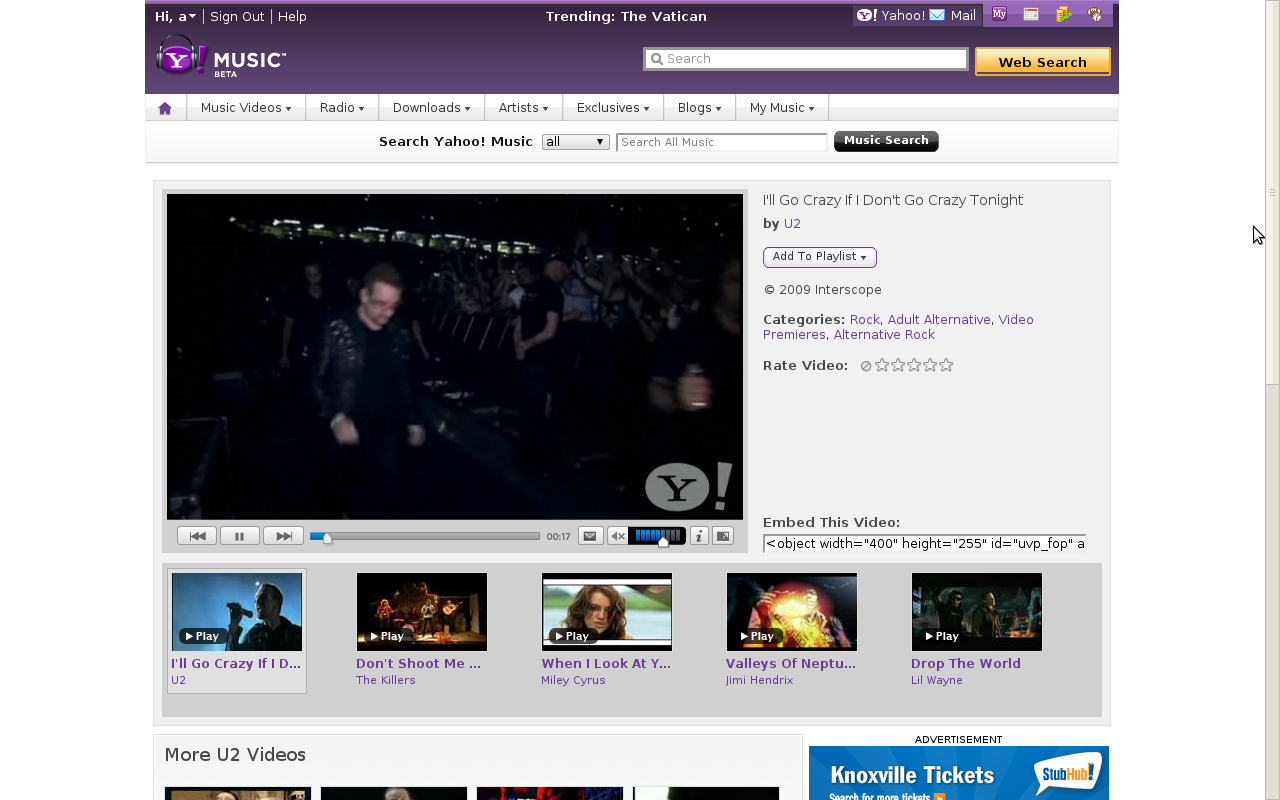Open the Exclusives menu

coord(612,108)
